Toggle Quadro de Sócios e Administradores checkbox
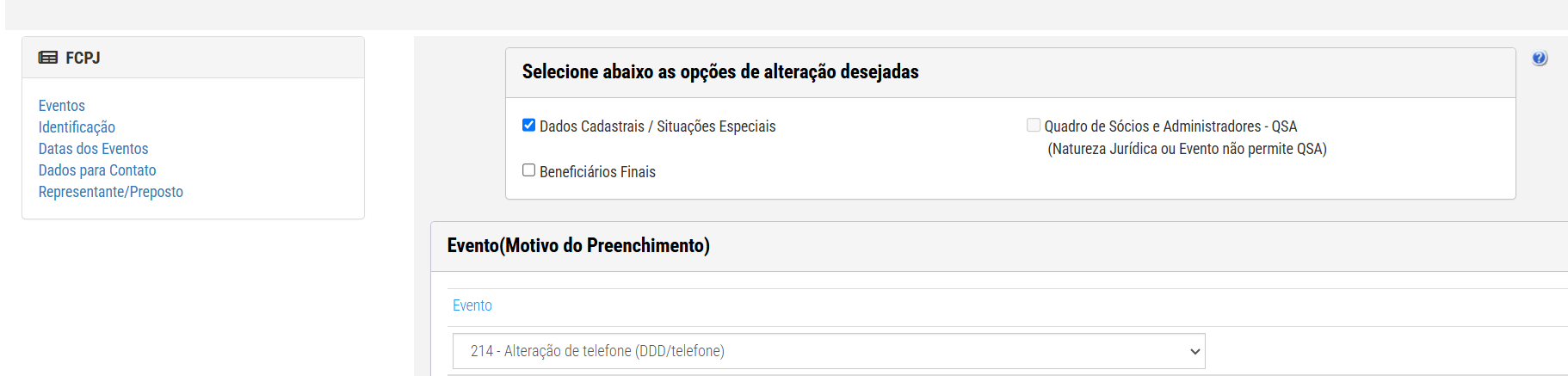Viewport: 1568px width, 376px height. tap(1034, 125)
